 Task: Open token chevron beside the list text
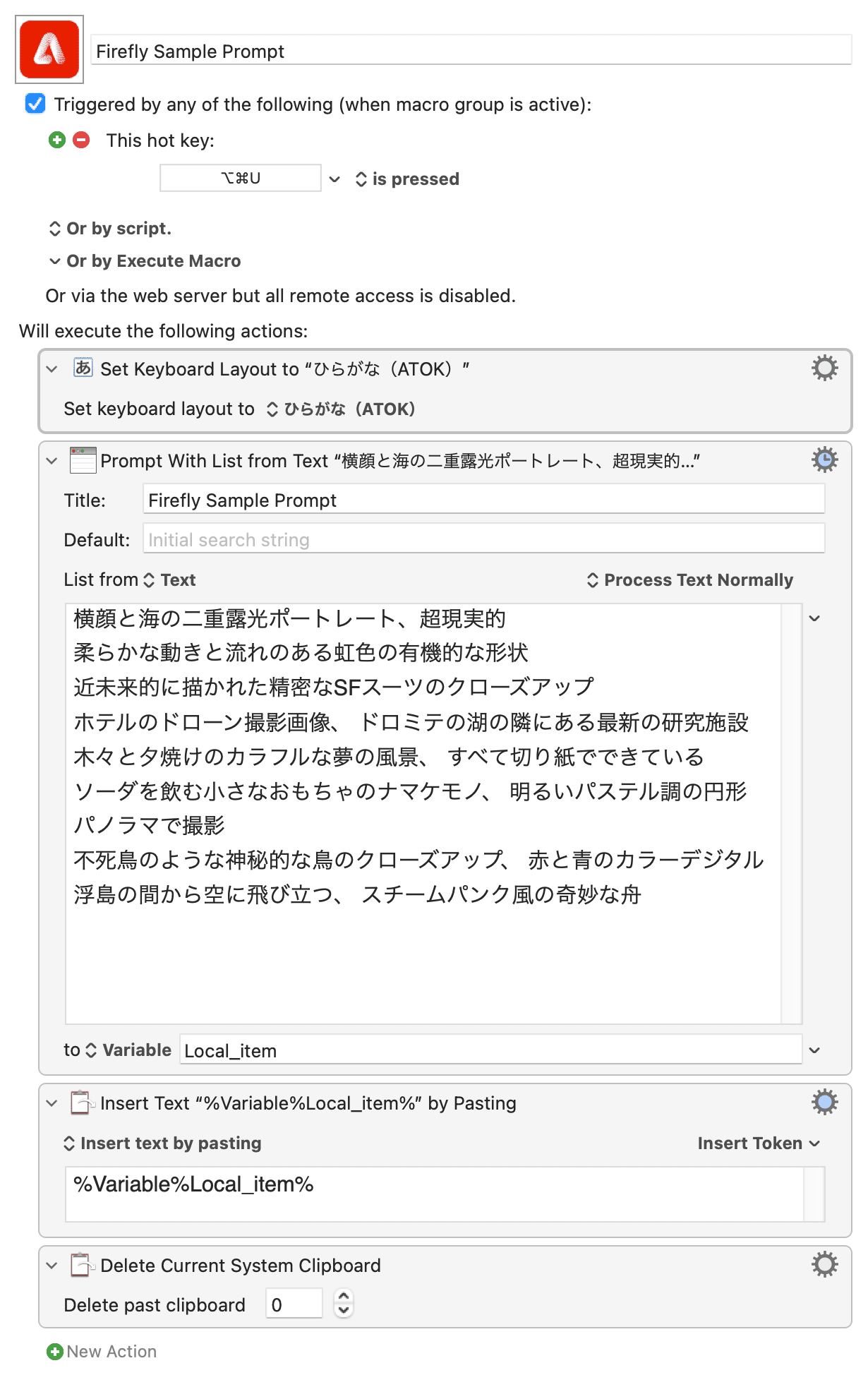(x=814, y=618)
